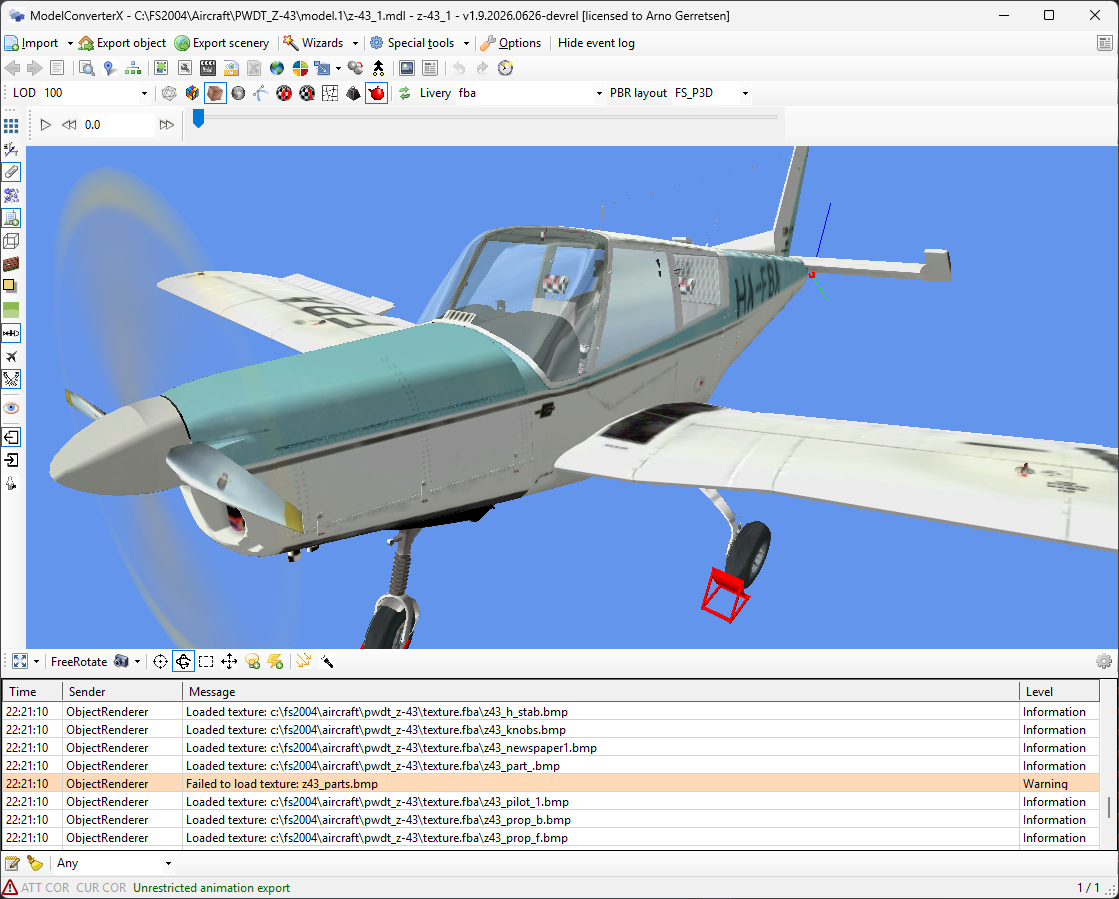Click the blue grid icon at sidebar top
Viewport: 1119px width, 899px height.
(11, 126)
